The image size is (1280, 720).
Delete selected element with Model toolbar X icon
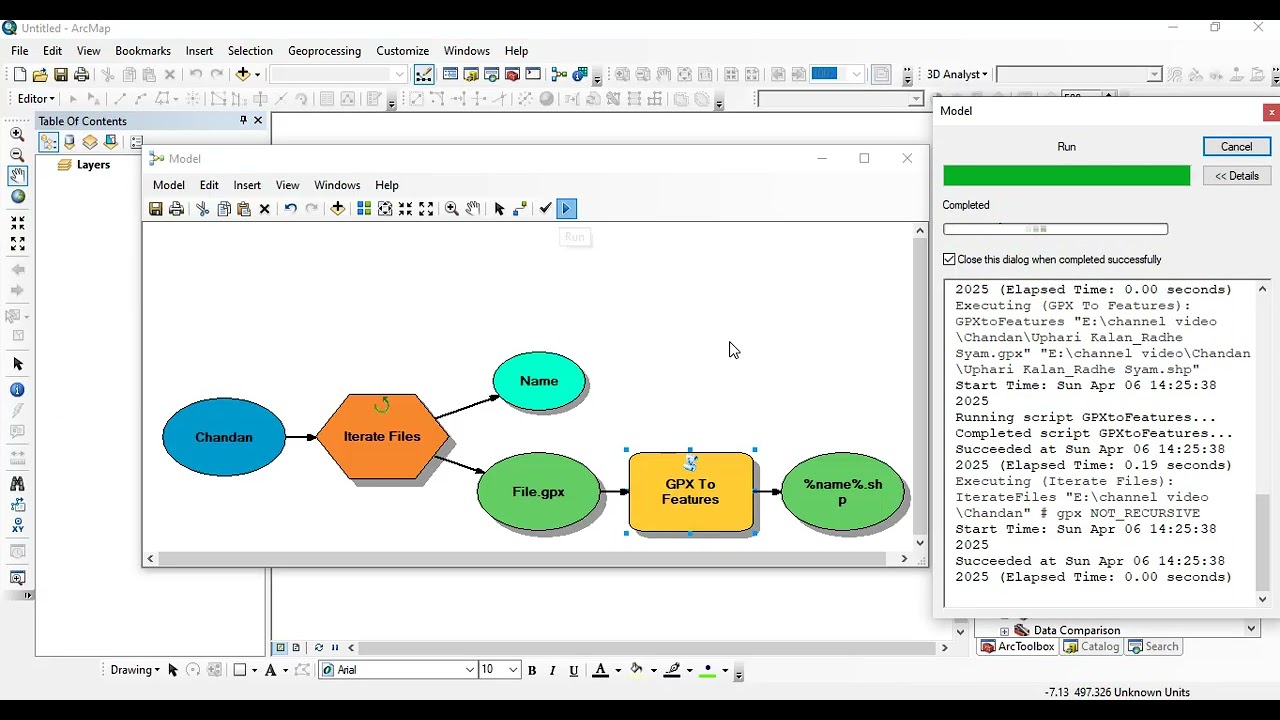(265, 208)
